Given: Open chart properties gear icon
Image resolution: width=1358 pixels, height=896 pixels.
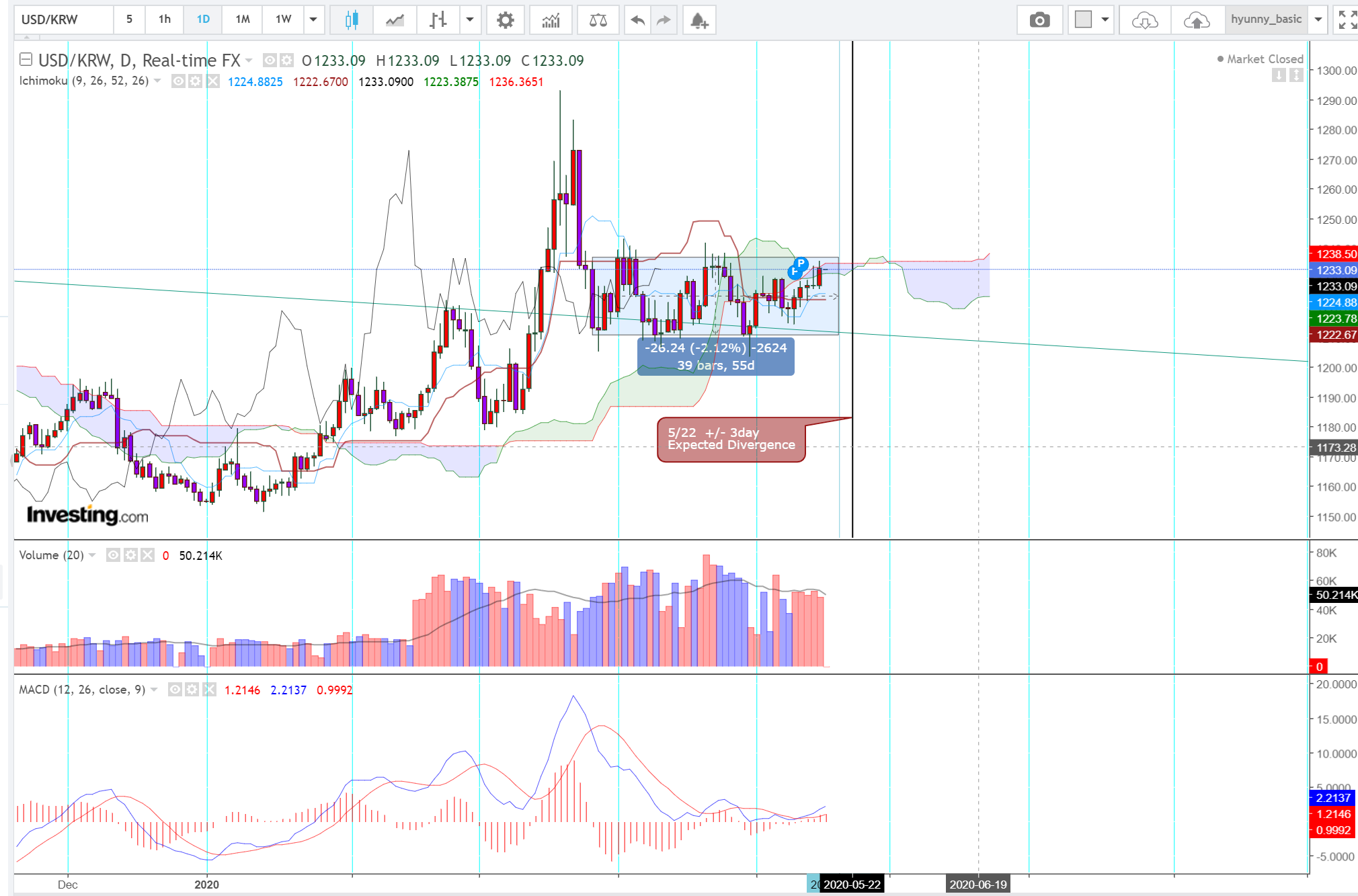Looking at the screenshot, I should tap(505, 20).
